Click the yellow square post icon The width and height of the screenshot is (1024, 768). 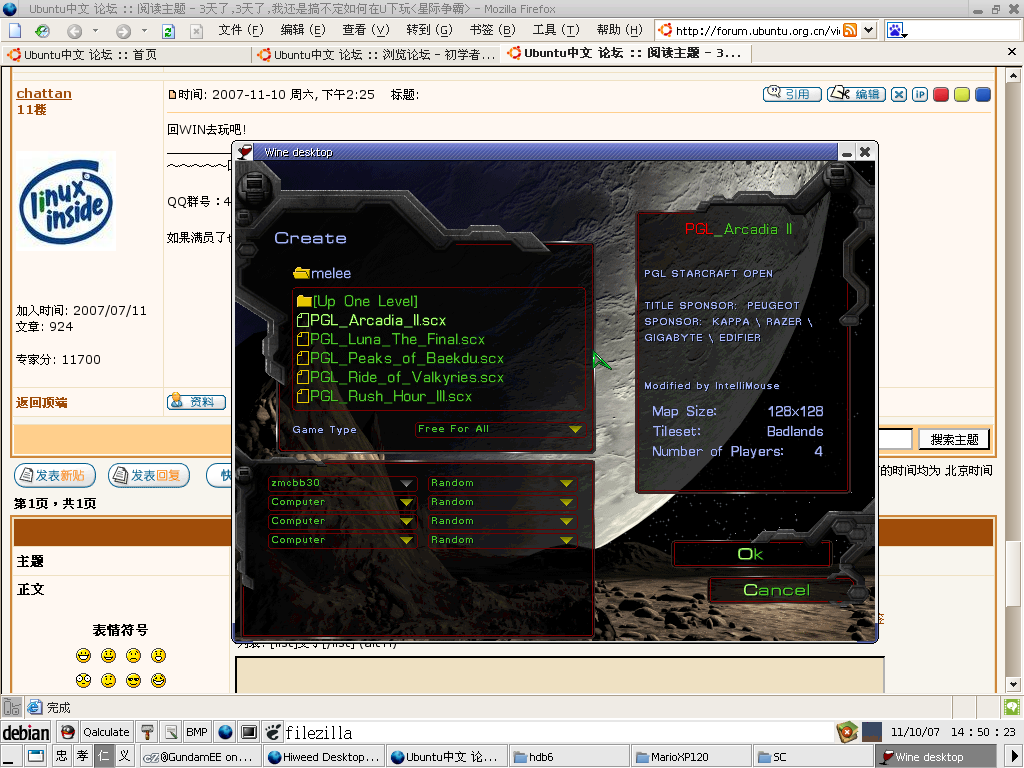point(961,94)
